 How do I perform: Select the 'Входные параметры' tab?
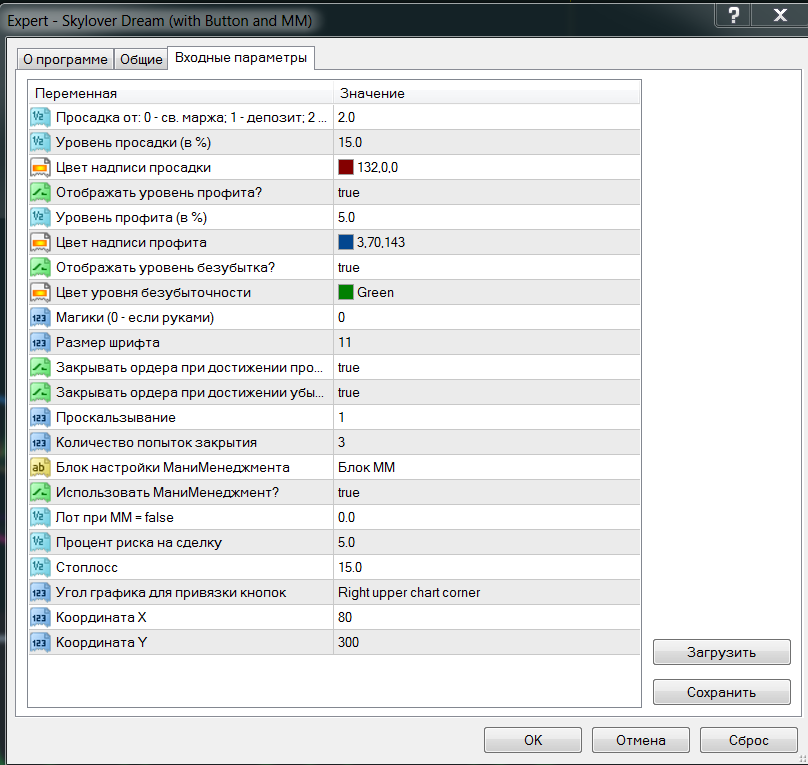click(x=241, y=58)
